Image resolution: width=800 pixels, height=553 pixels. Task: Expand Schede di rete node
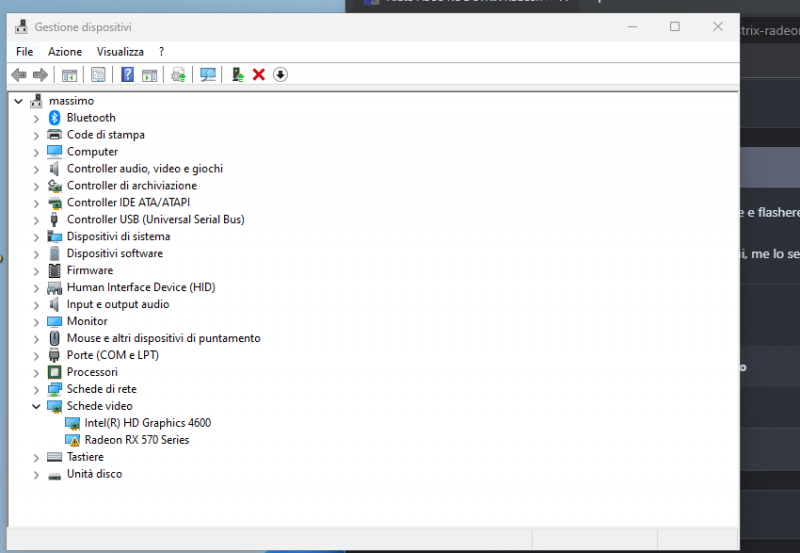point(36,390)
